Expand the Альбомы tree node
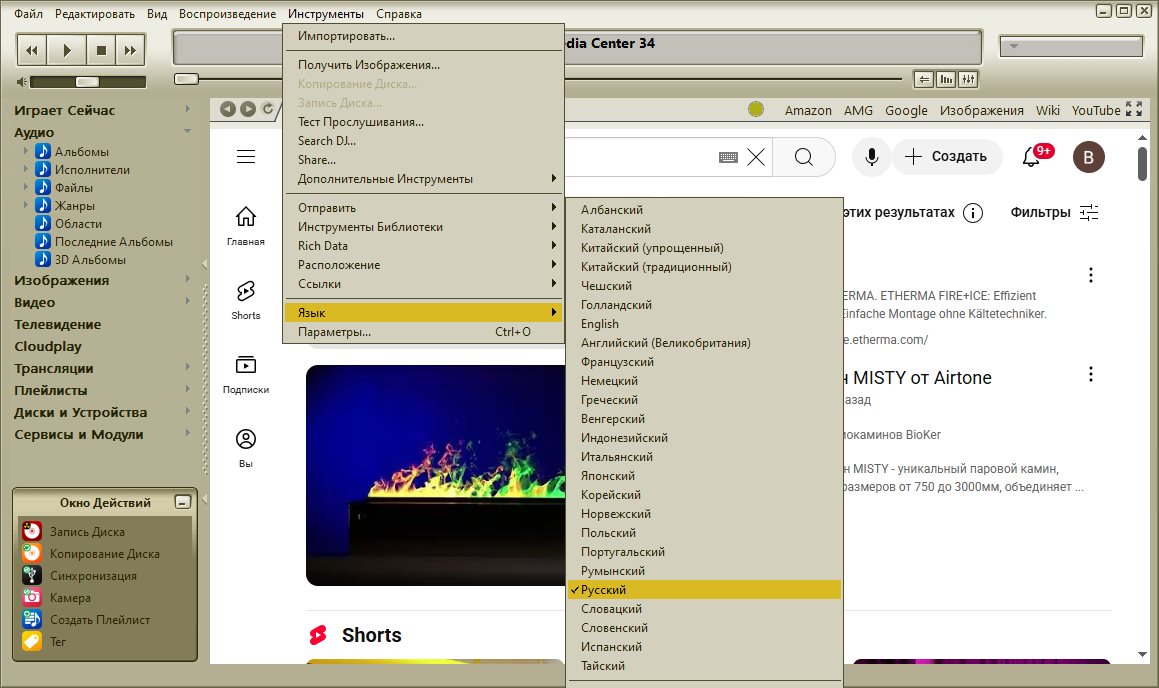Image resolution: width=1159 pixels, height=688 pixels. coord(26,151)
